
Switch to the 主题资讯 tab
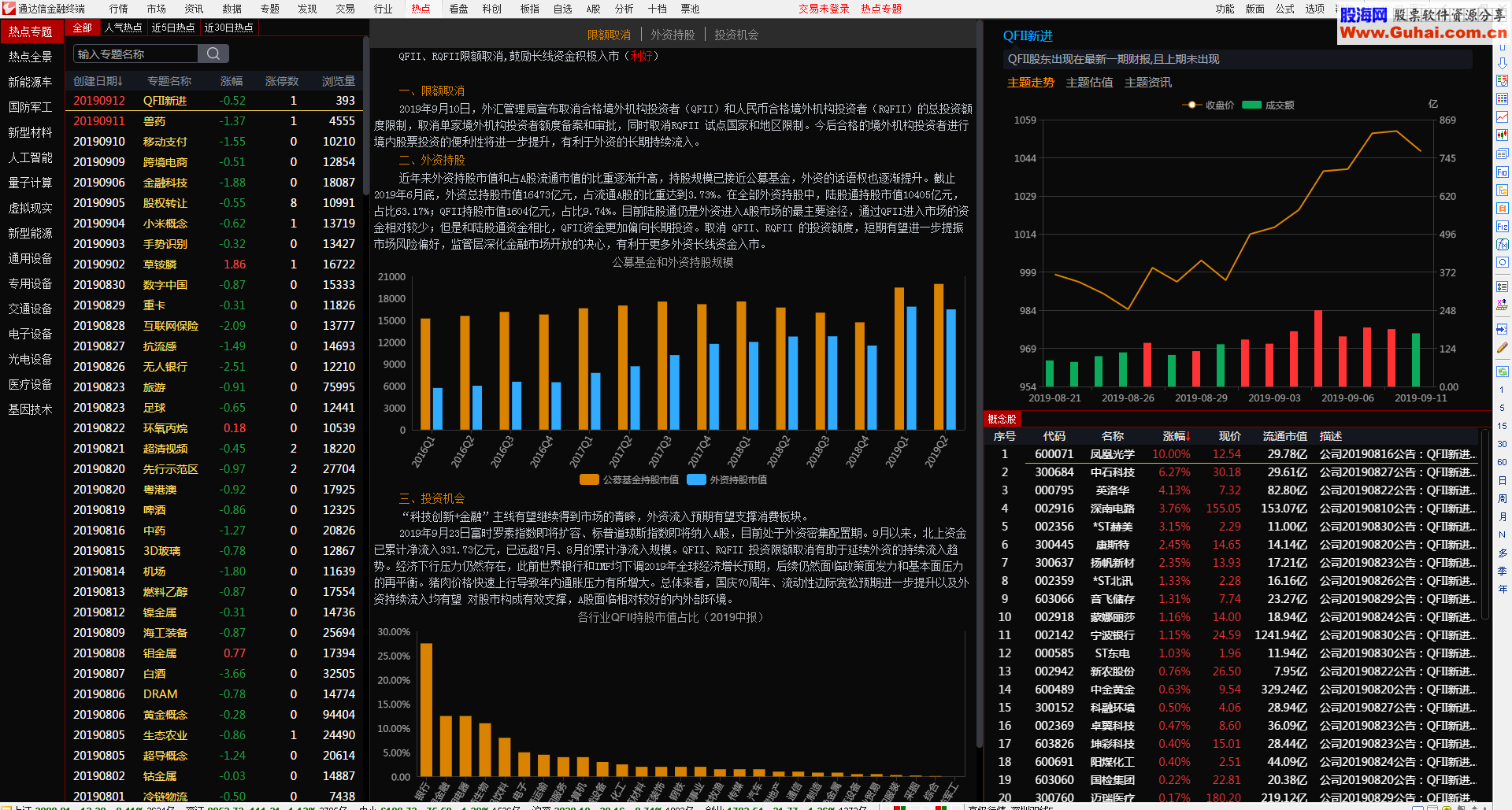1148,83
